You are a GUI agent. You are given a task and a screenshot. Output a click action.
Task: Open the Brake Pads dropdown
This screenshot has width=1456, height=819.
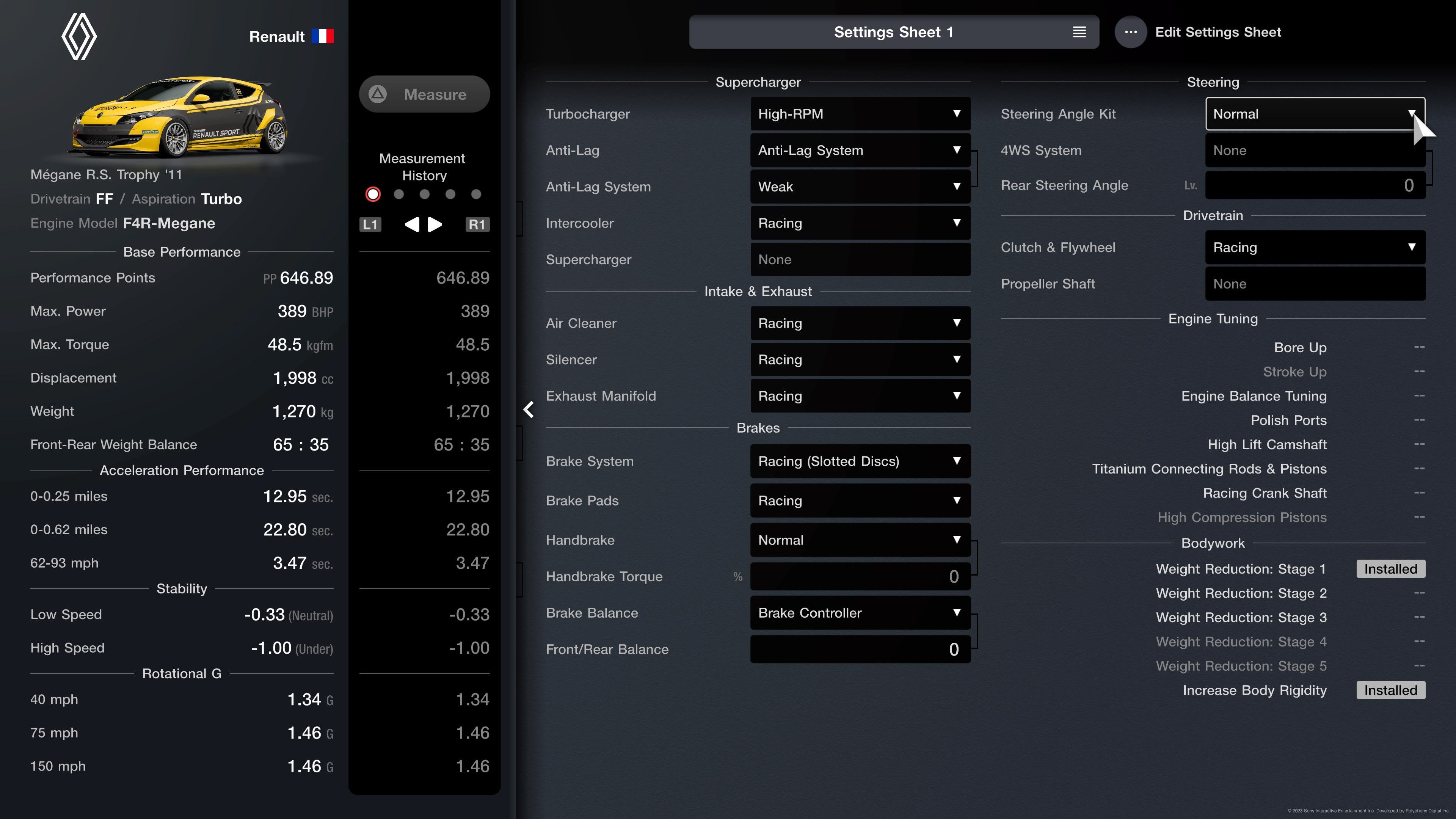[x=860, y=501]
